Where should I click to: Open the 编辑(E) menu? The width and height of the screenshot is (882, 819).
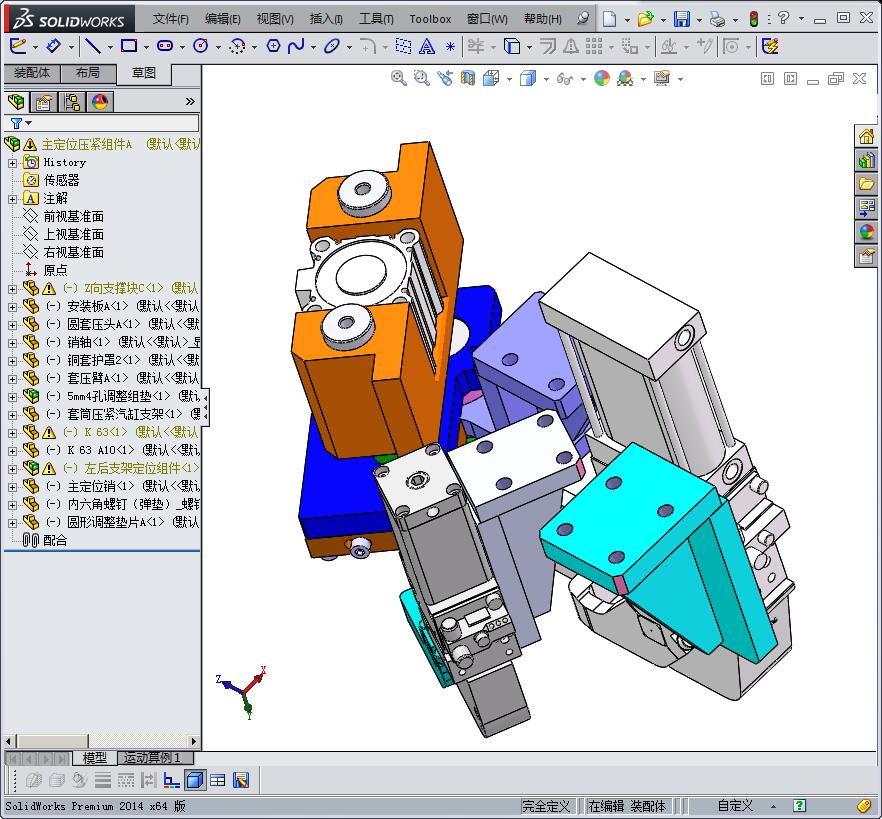(x=223, y=19)
